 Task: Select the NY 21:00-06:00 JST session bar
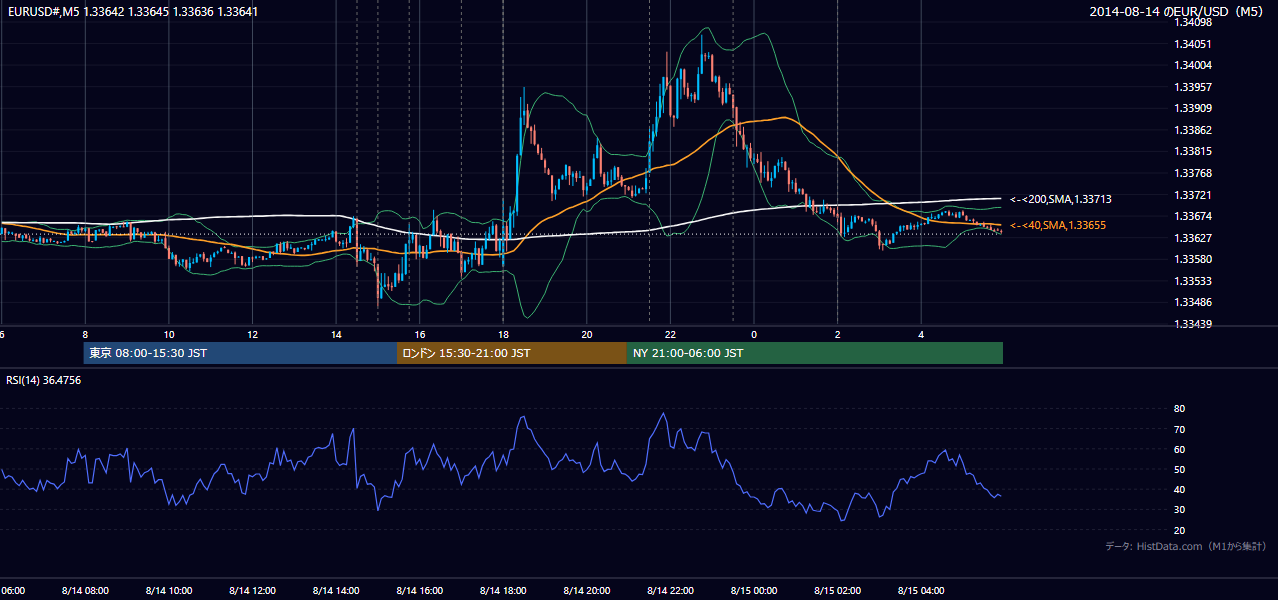[x=815, y=353]
